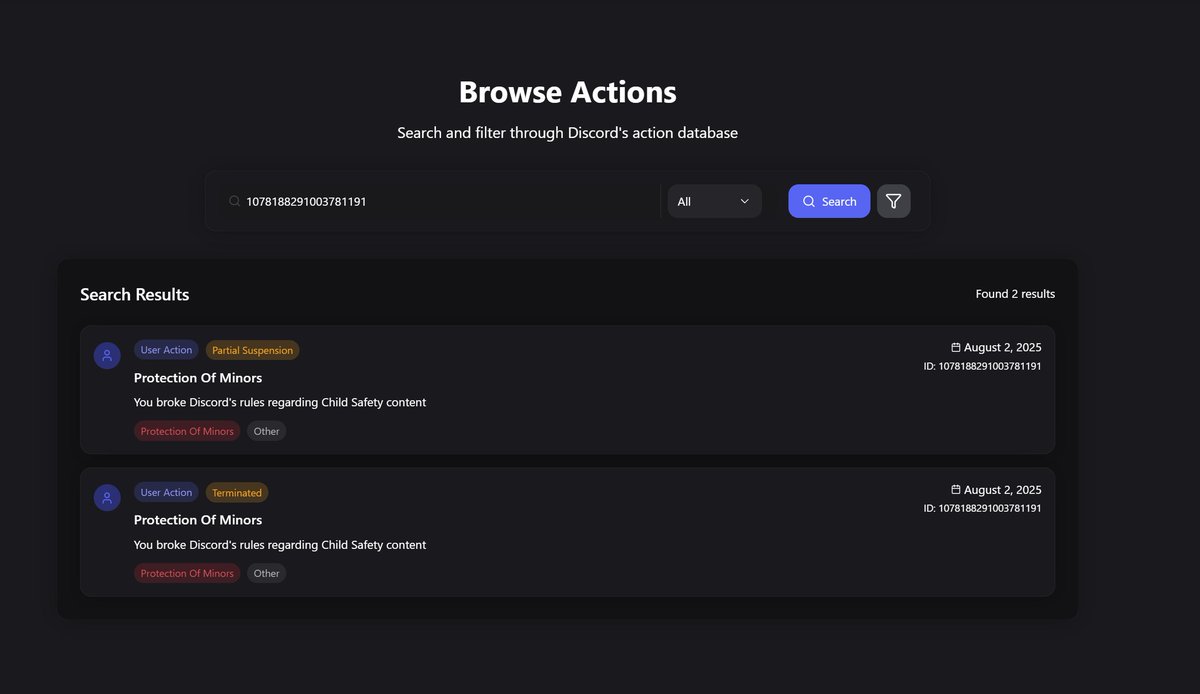Click calendar icon on Partial Suspension result
The image size is (1200, 694).
point(955,348)
